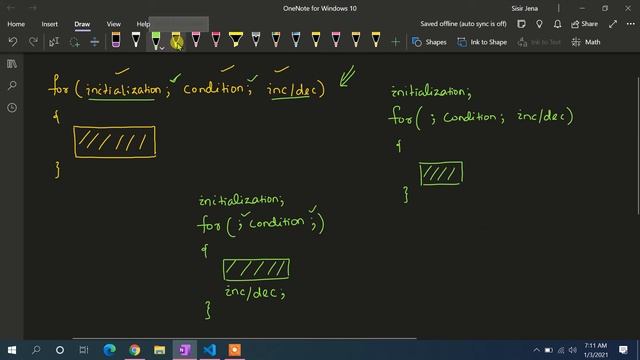Image resolution: width=640 pixels, height=360 pixels.
Task: Open the Windows Start menu
Action: coord(12,350)
